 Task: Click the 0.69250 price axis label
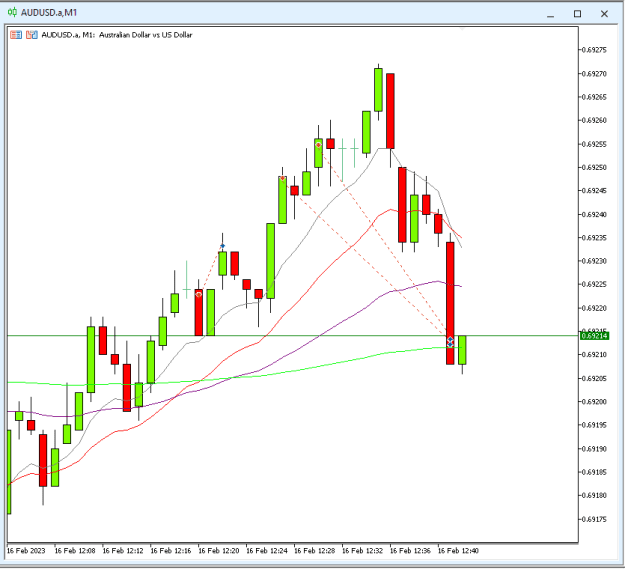[x=594, y=167]
